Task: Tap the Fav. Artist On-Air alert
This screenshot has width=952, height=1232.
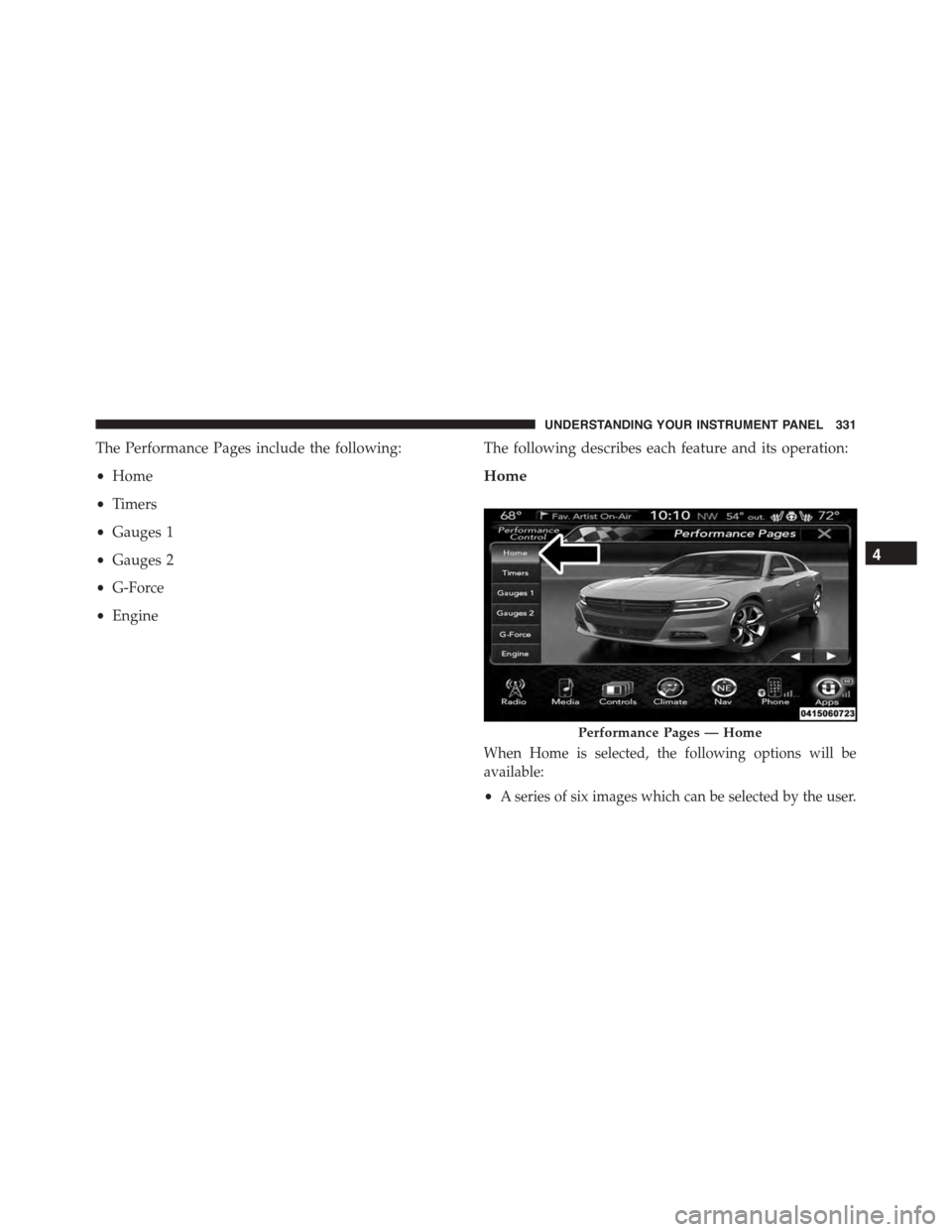Action: (x=584, y=516)
